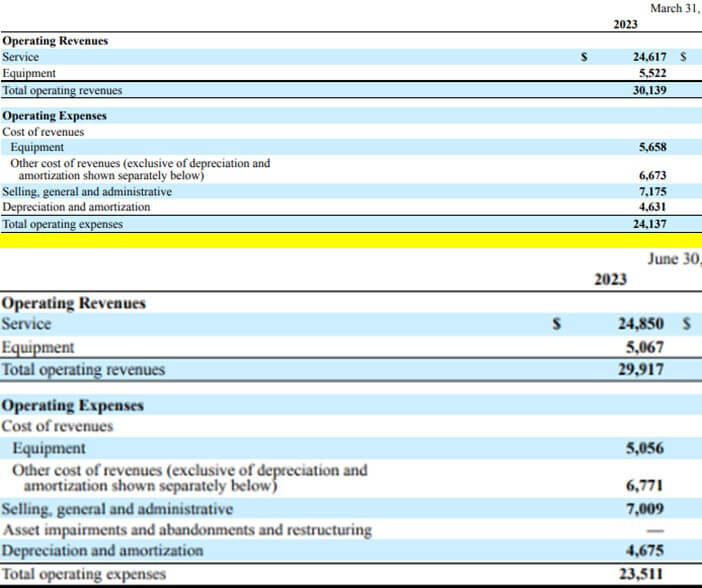Click the 29,917 total operating revenues figure
702x588 pixels.
click(641, 369)
